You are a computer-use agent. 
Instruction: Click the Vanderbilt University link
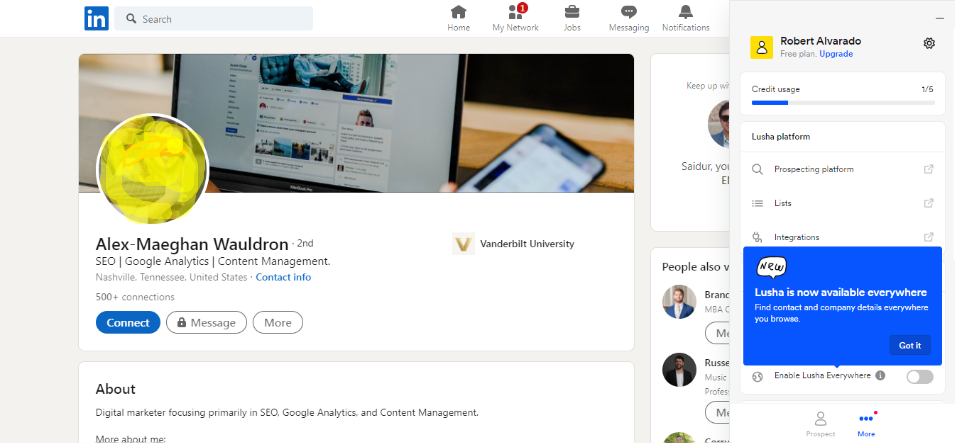(x=513, y=244)
